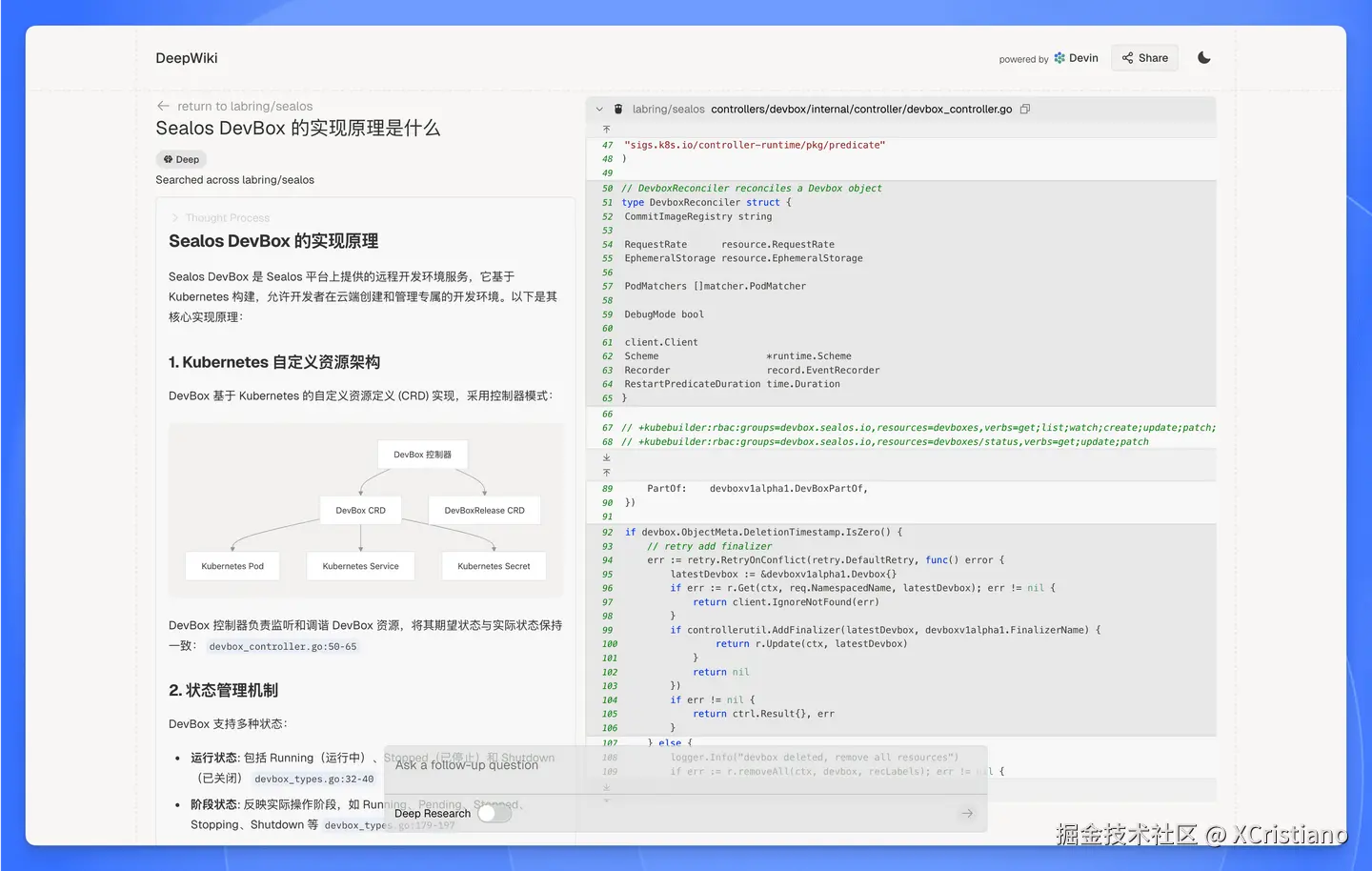
Task: Click the GitHub repo icon in file header
Action: (x=618, y=110)
